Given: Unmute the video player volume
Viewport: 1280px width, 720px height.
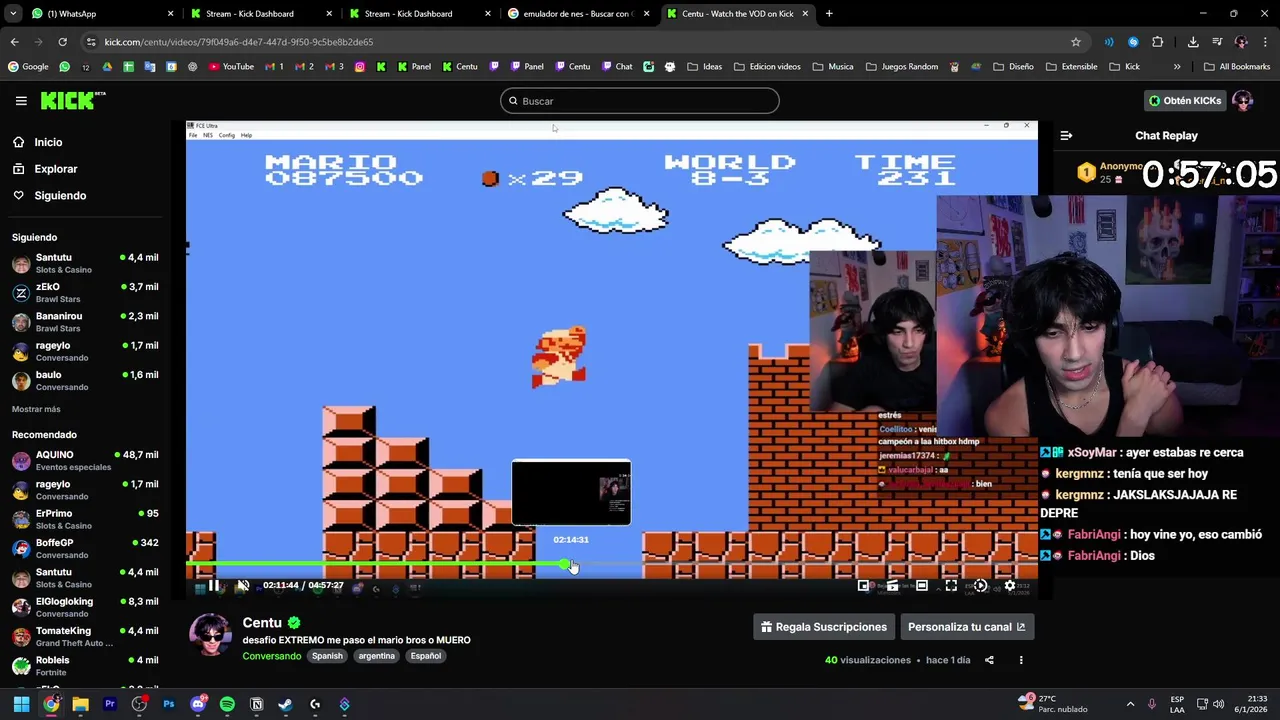Looking at the screenshot, I should [x=242, y=586].
